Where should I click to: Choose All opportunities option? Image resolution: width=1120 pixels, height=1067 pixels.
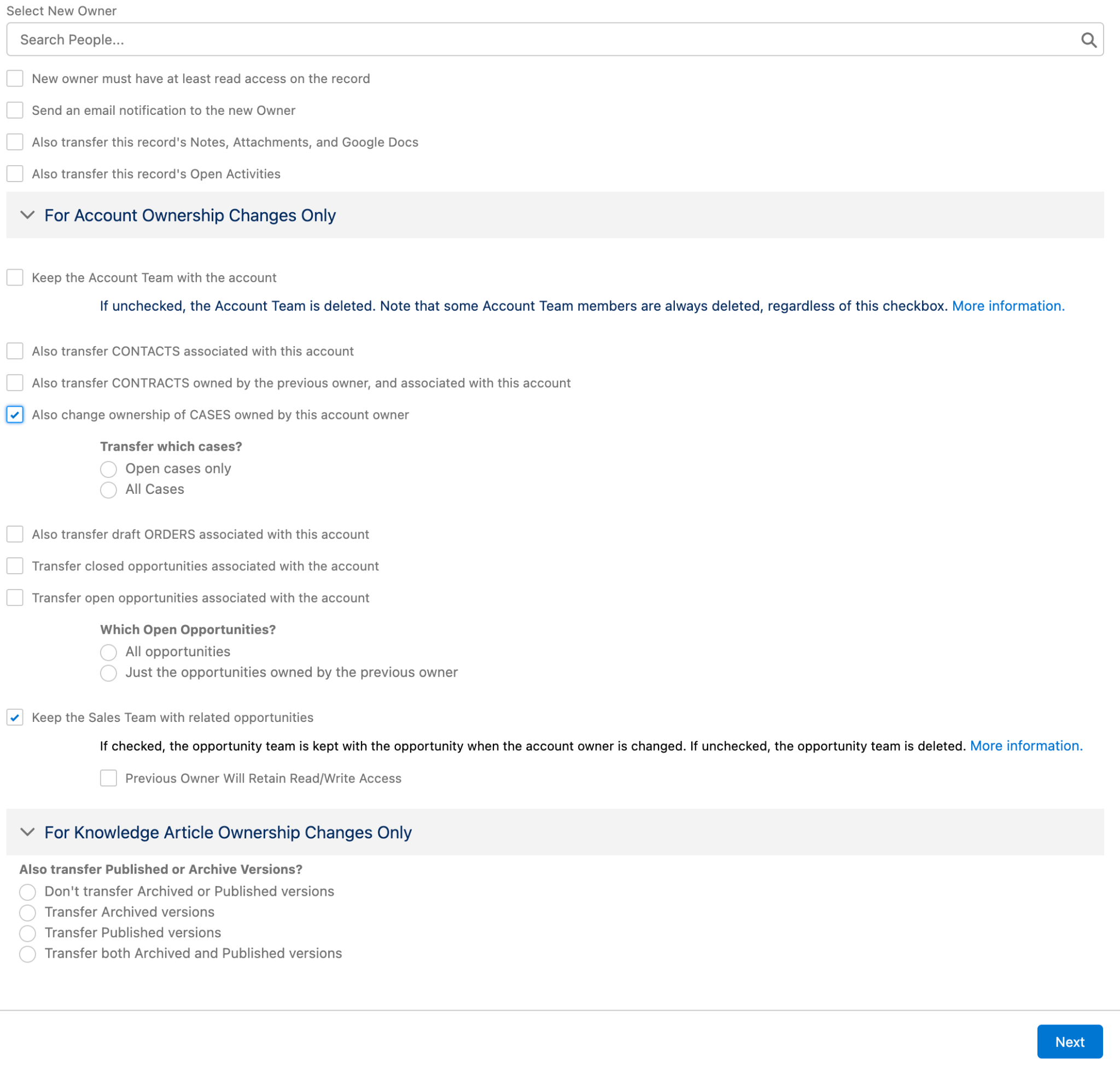click(x=108, y=652)
